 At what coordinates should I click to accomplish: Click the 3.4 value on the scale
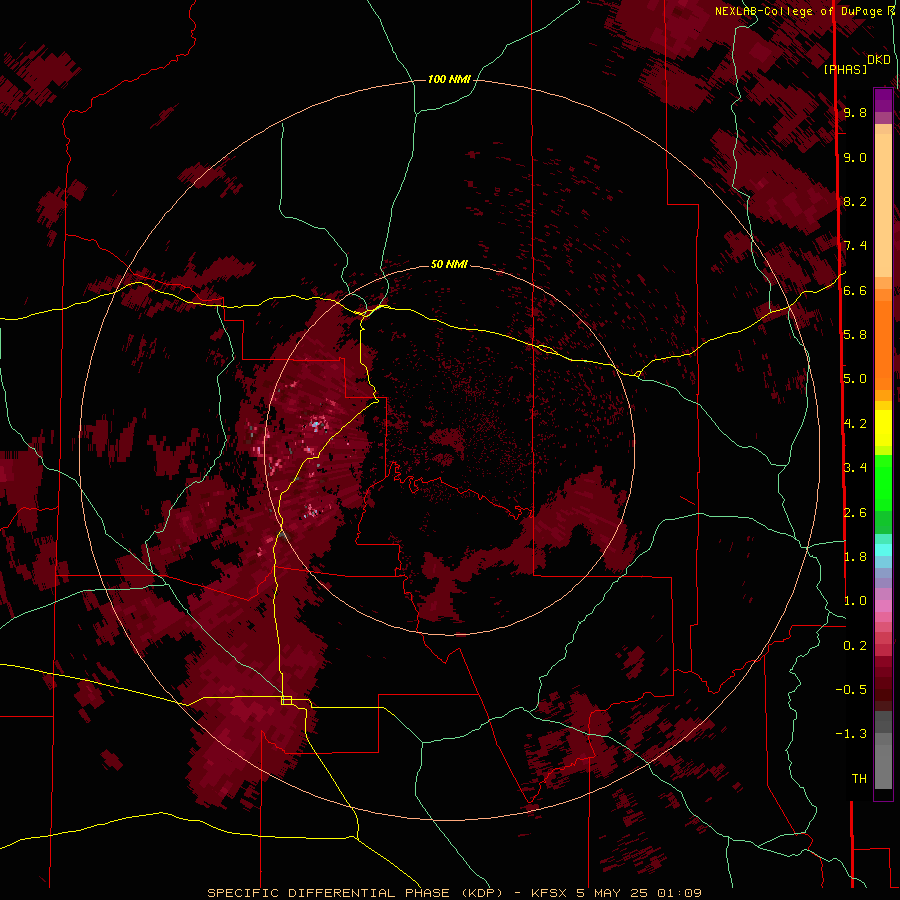(855, 468)
